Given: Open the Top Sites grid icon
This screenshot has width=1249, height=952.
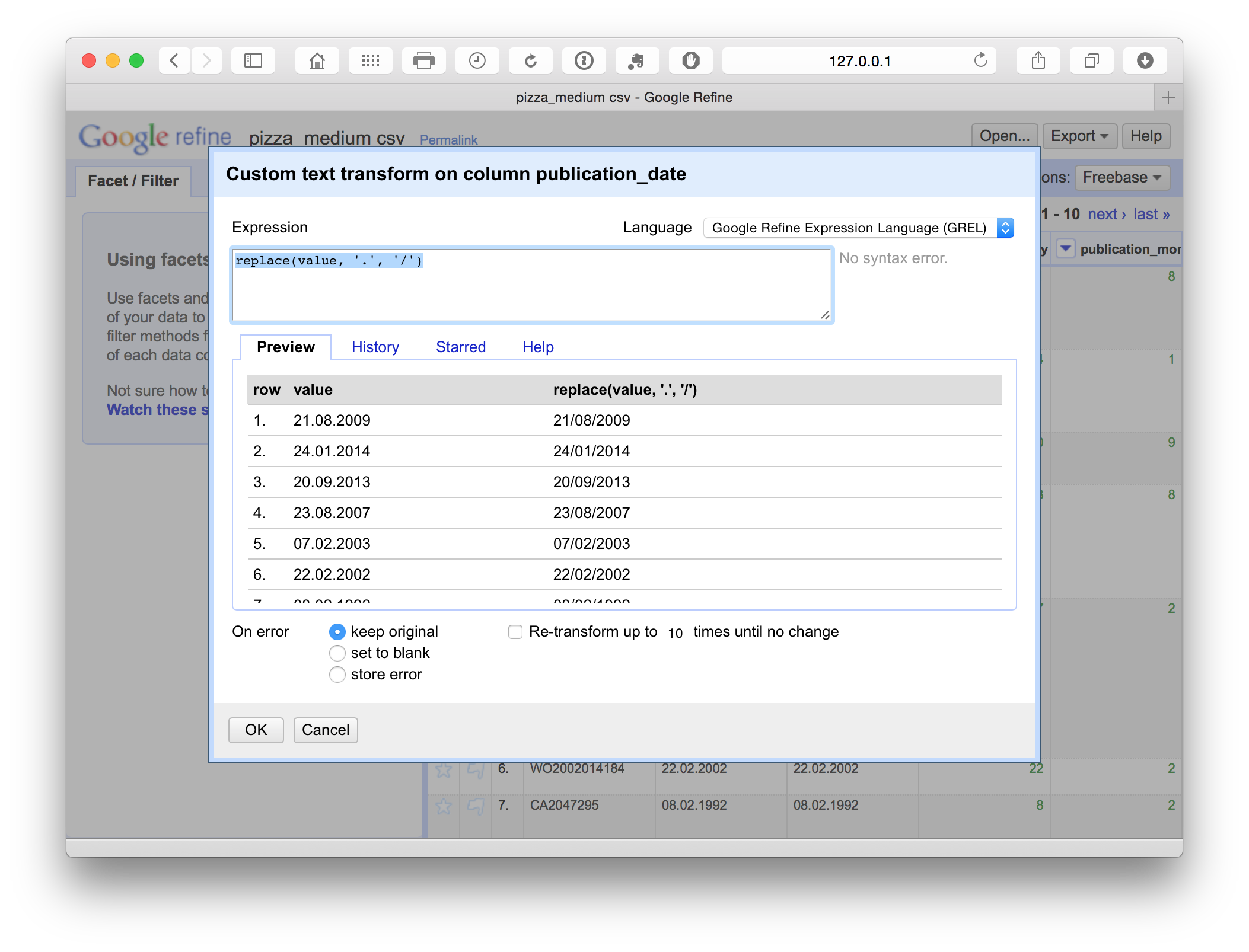Looking at the screenshot, I should [371, 60].
